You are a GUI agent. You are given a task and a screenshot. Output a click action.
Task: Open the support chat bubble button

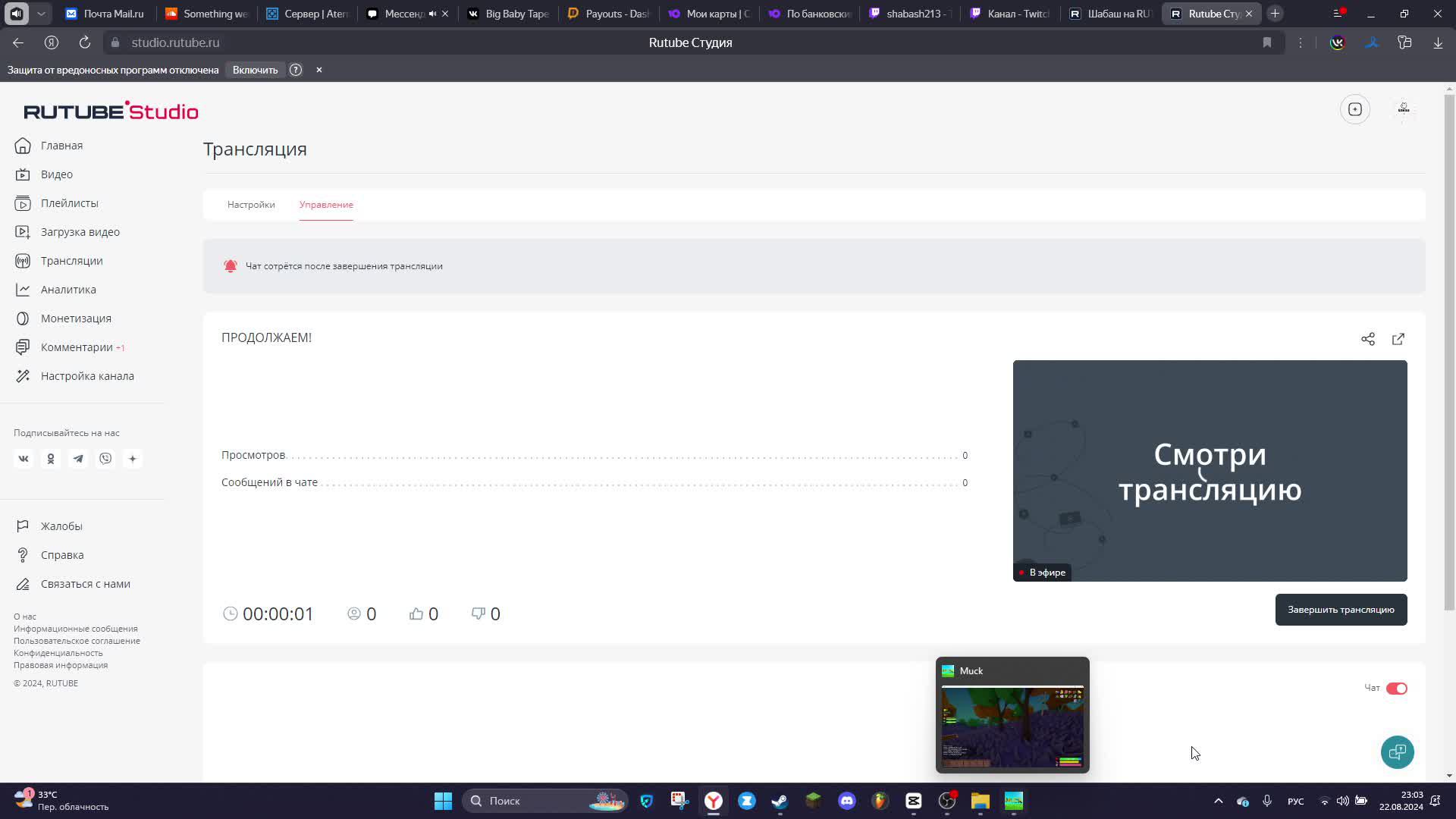point(1398,752)
